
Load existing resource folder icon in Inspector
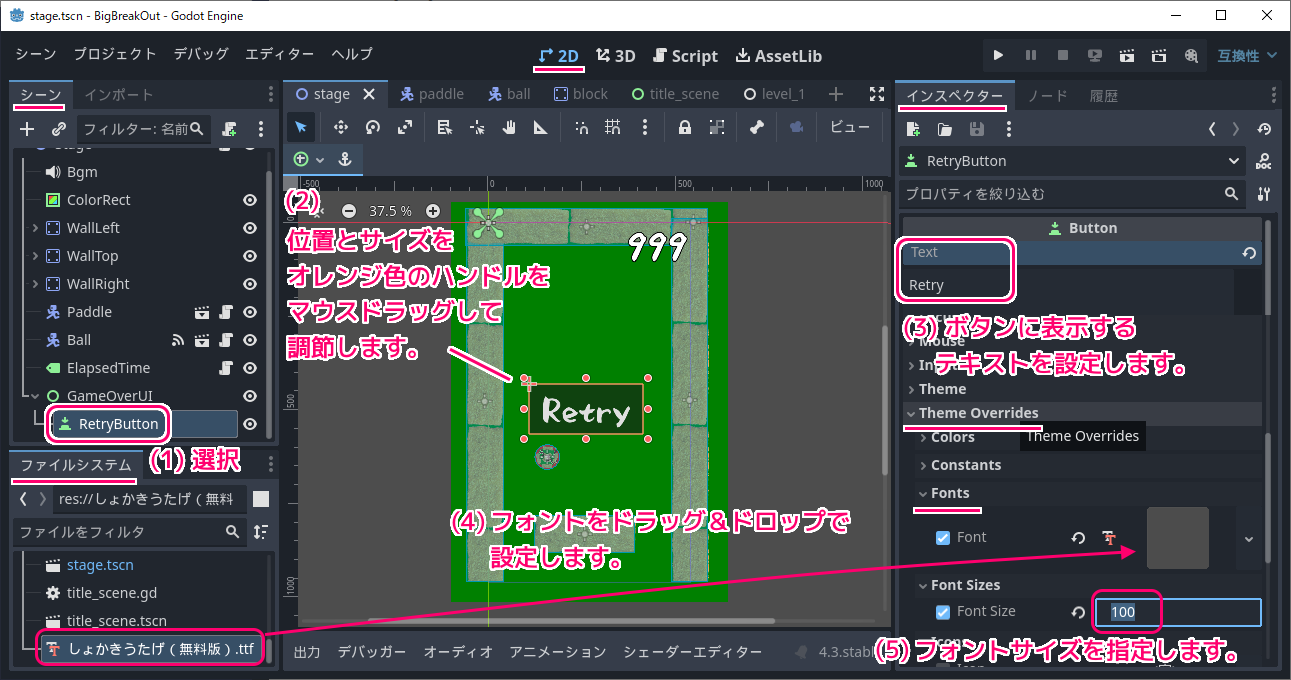pyautogui.click(x=945, y=129)
